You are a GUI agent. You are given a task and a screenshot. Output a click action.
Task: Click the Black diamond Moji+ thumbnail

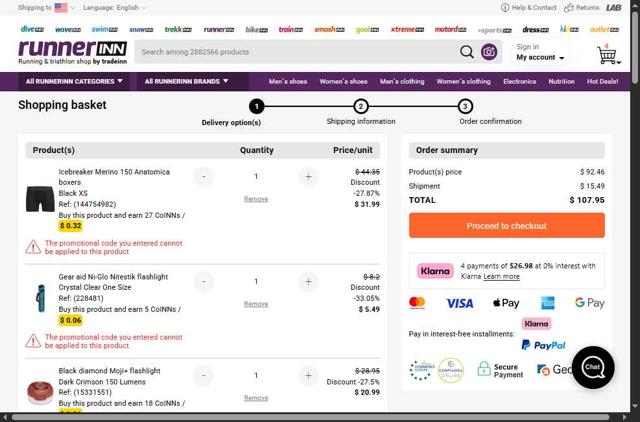(40, 391)
